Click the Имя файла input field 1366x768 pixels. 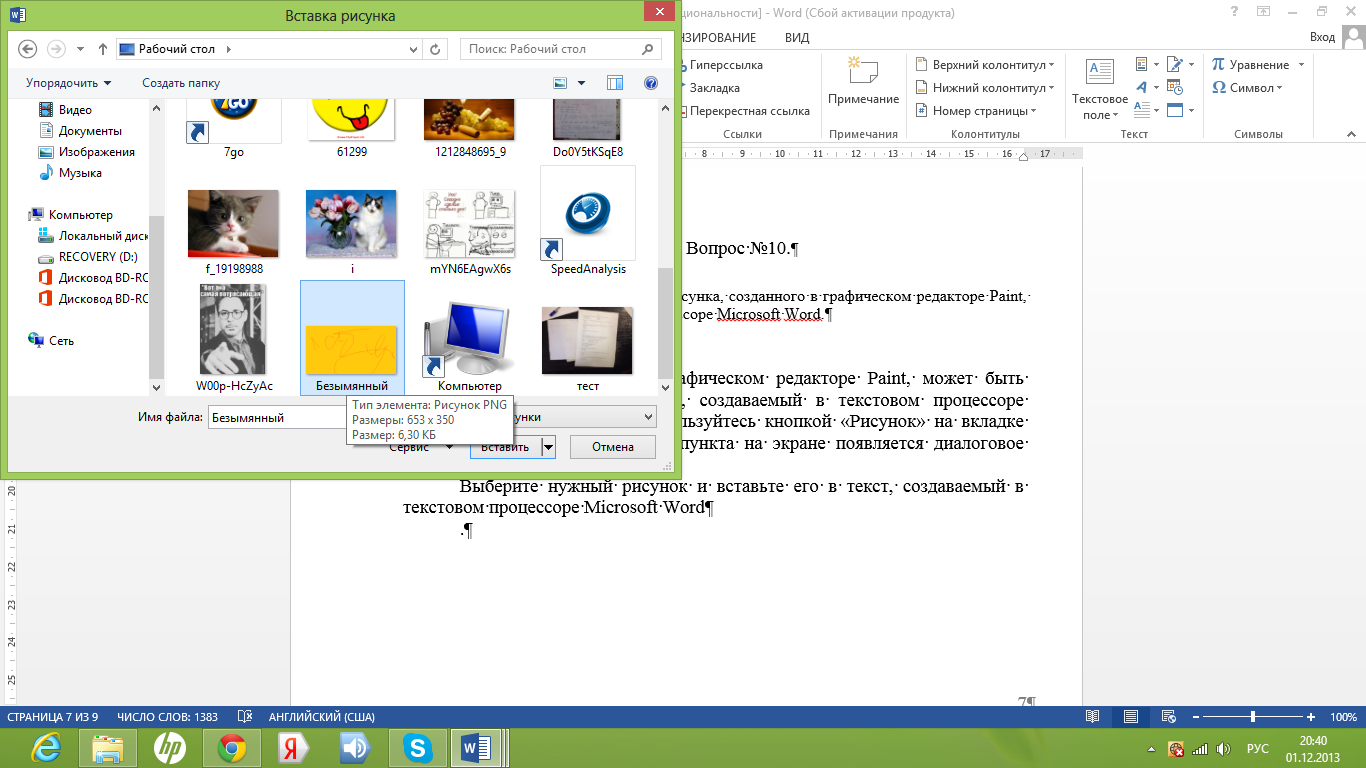(277, 417)
